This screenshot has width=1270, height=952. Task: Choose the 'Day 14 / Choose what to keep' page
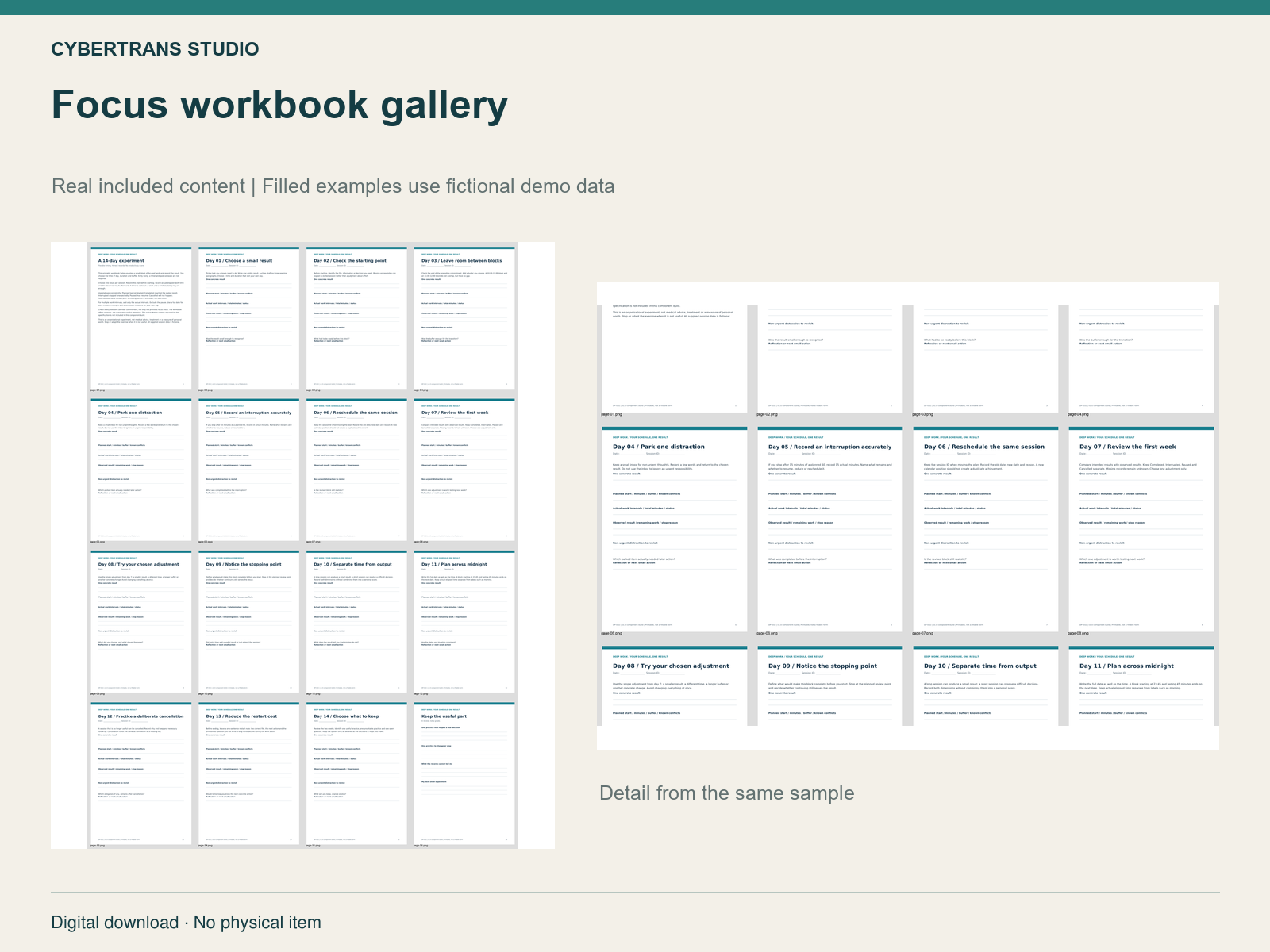(356, 773)
